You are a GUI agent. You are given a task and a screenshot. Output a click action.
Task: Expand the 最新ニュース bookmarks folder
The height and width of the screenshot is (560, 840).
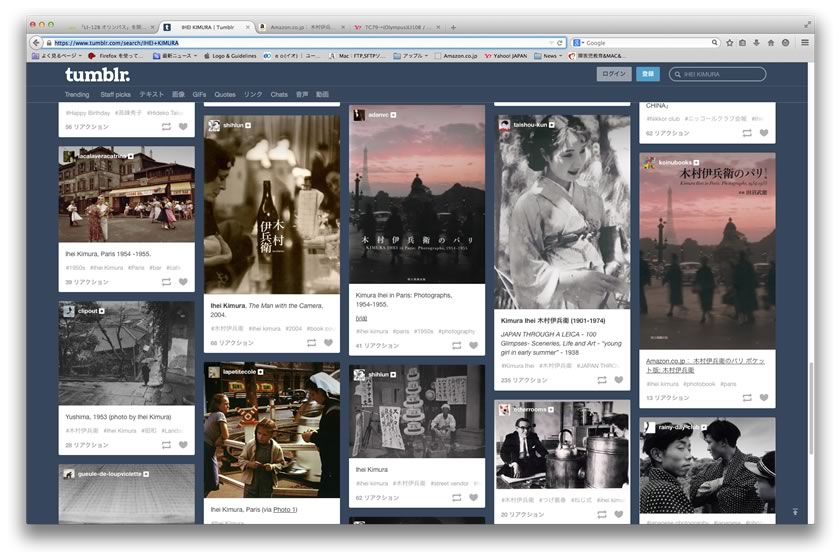(175, 56)
